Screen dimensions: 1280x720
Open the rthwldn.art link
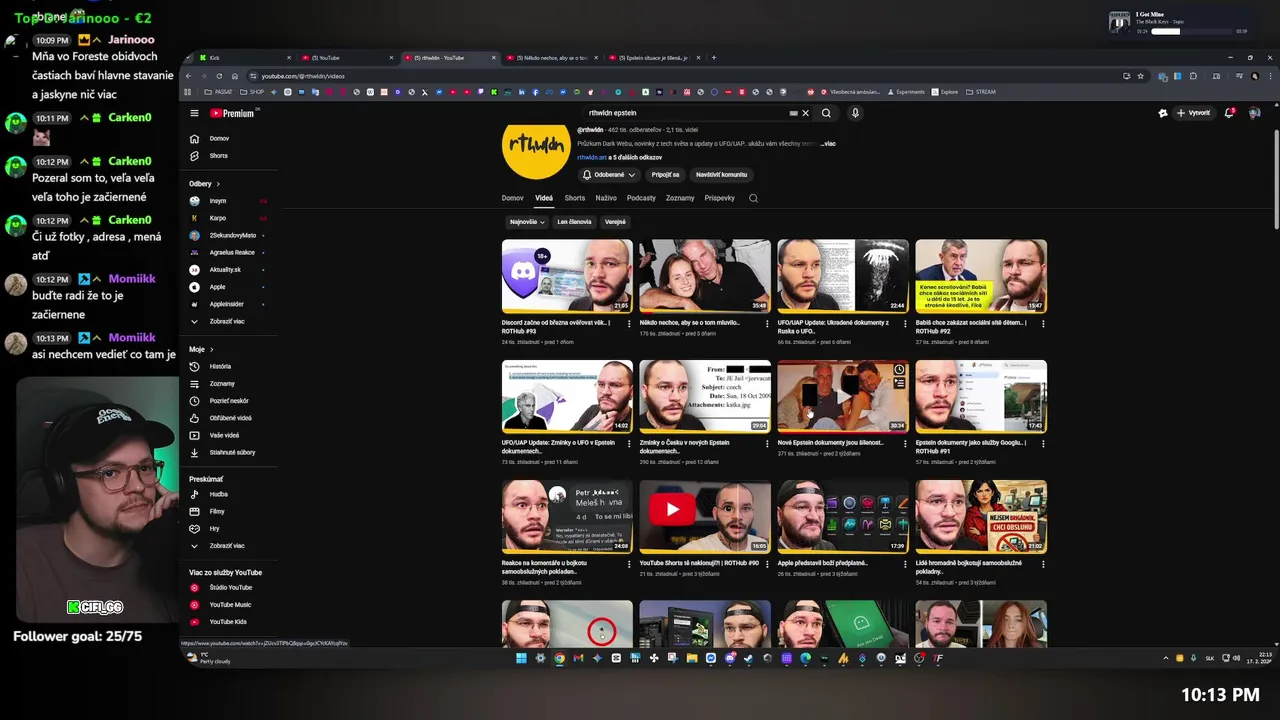pyautogui.click(x=591, y=158)
